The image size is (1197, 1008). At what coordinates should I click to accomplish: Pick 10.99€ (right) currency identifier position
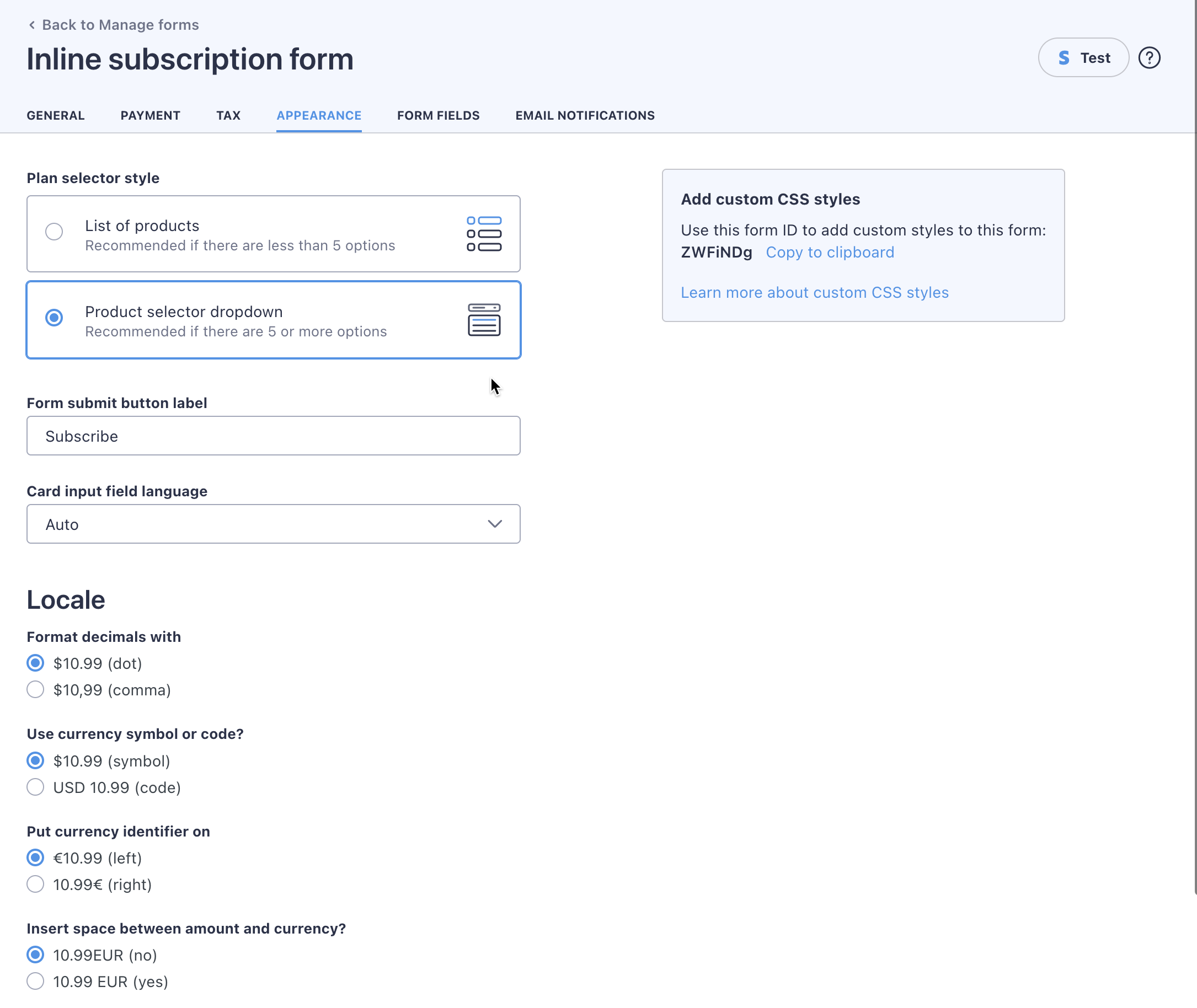pos(35,884)
